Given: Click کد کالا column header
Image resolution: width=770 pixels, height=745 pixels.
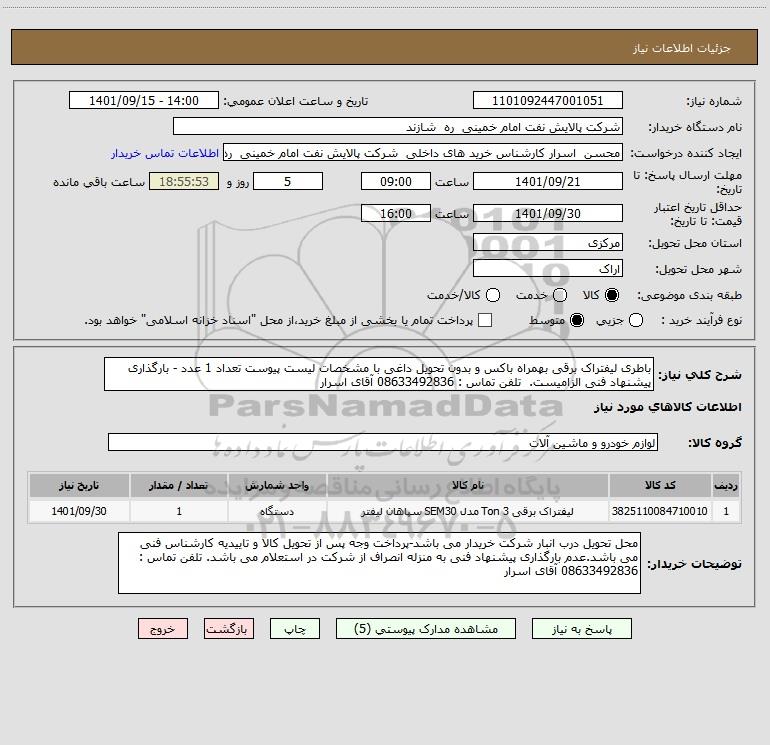Looking at the screenshot, I should click(x=660, y=486).
